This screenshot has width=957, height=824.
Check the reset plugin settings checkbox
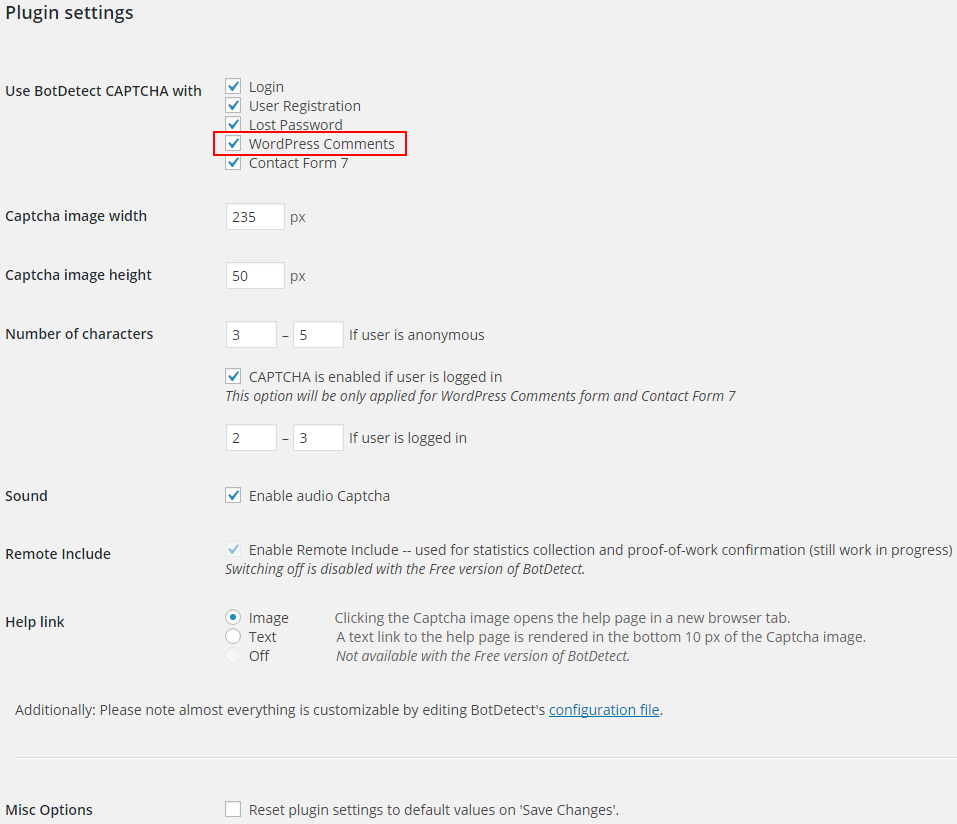coord(233,809)
